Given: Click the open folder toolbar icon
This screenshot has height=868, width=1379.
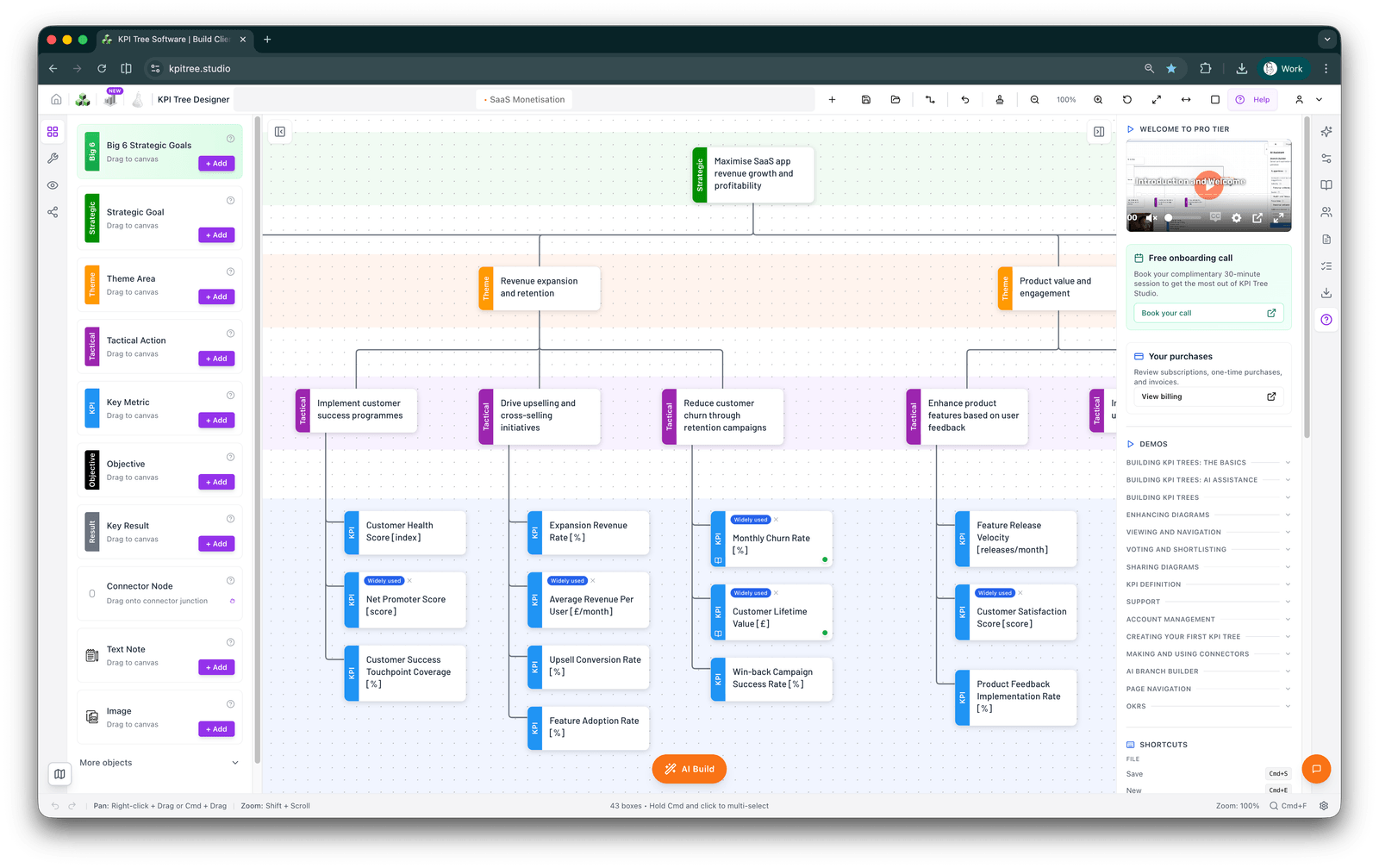Looking at the screenshot, I should tap(895, 100).
